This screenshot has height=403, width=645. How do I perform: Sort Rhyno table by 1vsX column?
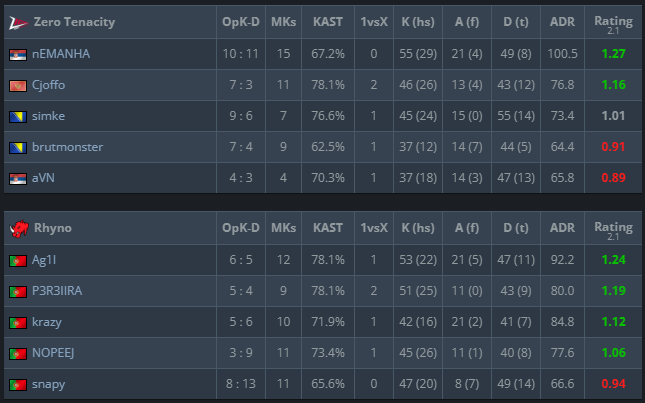pyautogui.click(x=373, y=228)
